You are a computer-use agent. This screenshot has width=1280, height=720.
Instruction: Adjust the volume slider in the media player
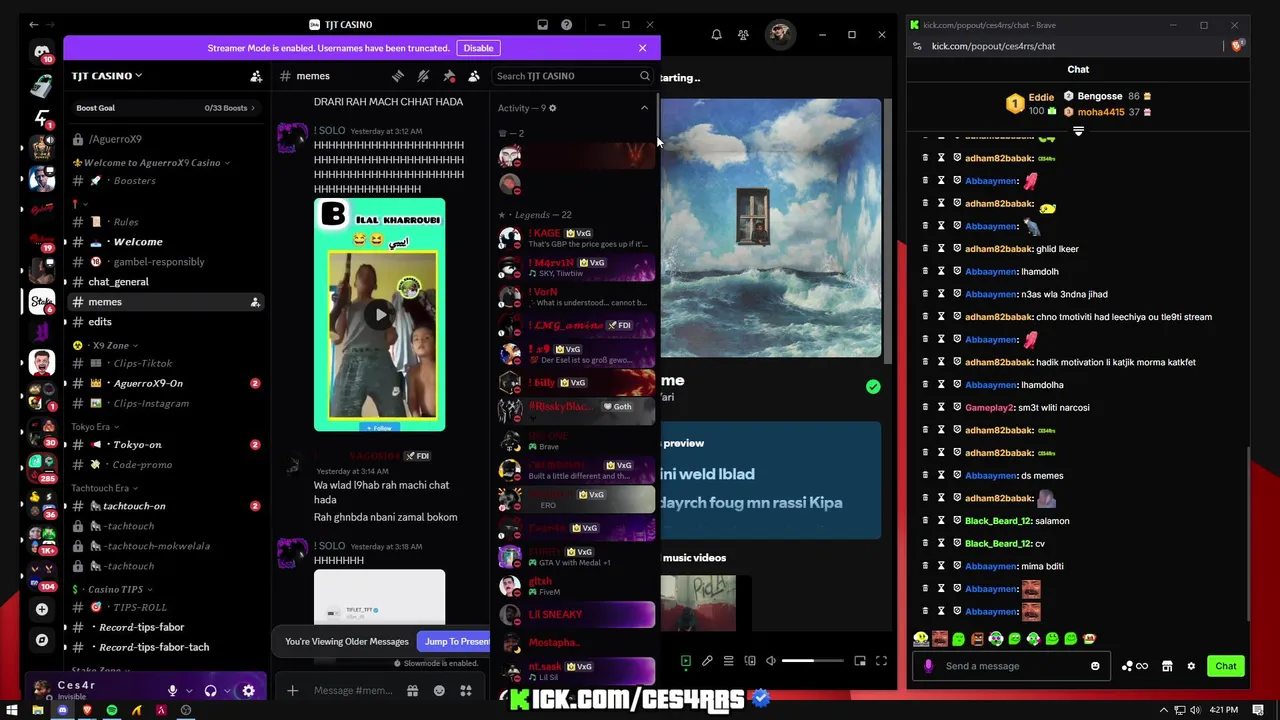click(x=812, y=661)
